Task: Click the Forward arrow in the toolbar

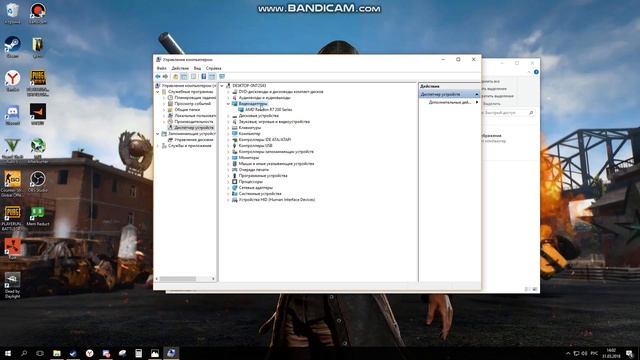Action: tap(165, 77)
